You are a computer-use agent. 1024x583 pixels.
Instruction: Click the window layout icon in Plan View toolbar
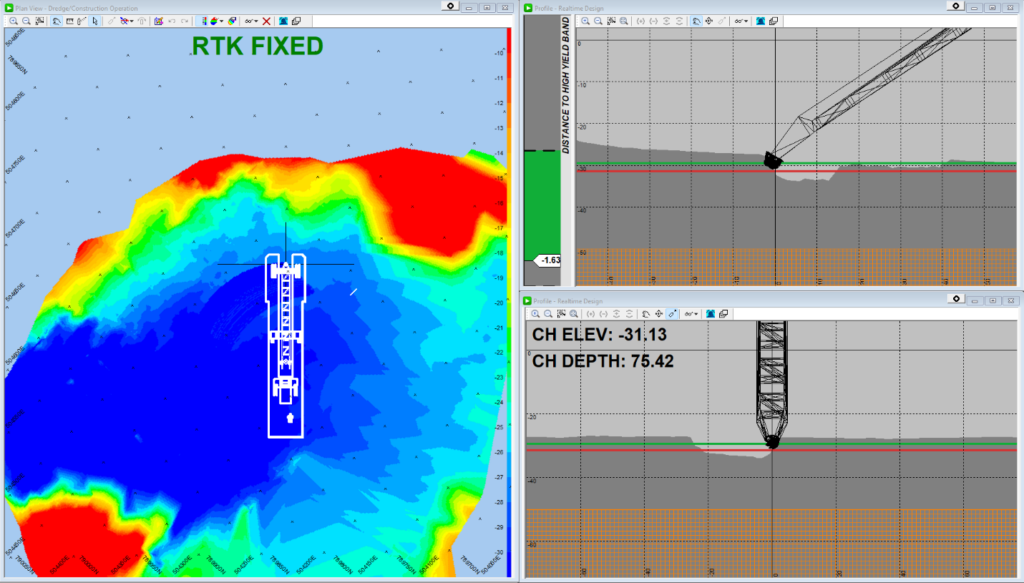pyautogui.click(x=70, y=21)
